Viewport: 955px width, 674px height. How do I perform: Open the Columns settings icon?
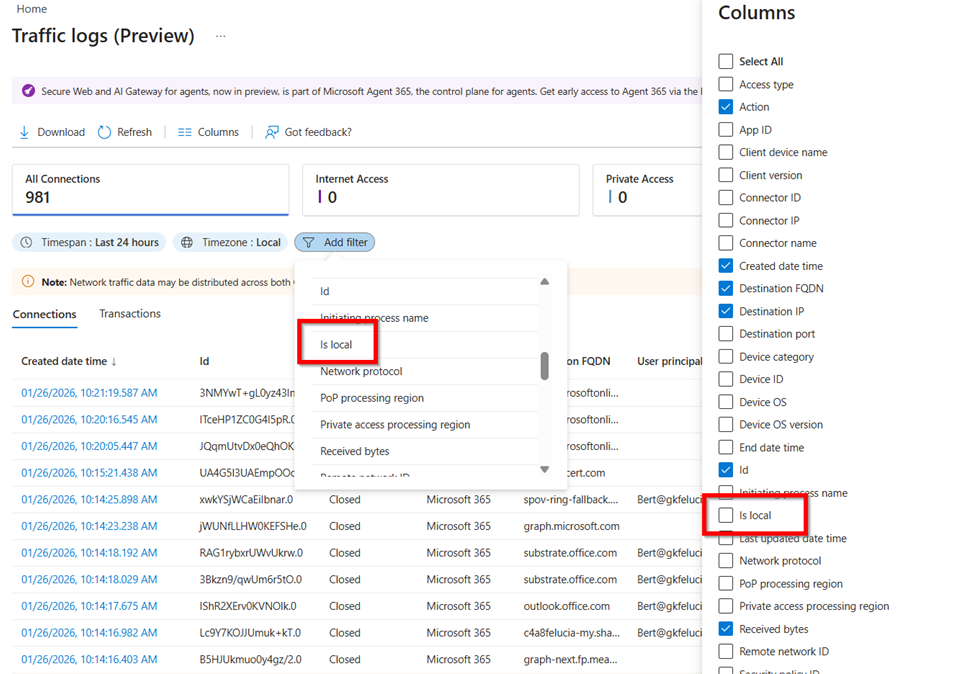pos(184,131)
